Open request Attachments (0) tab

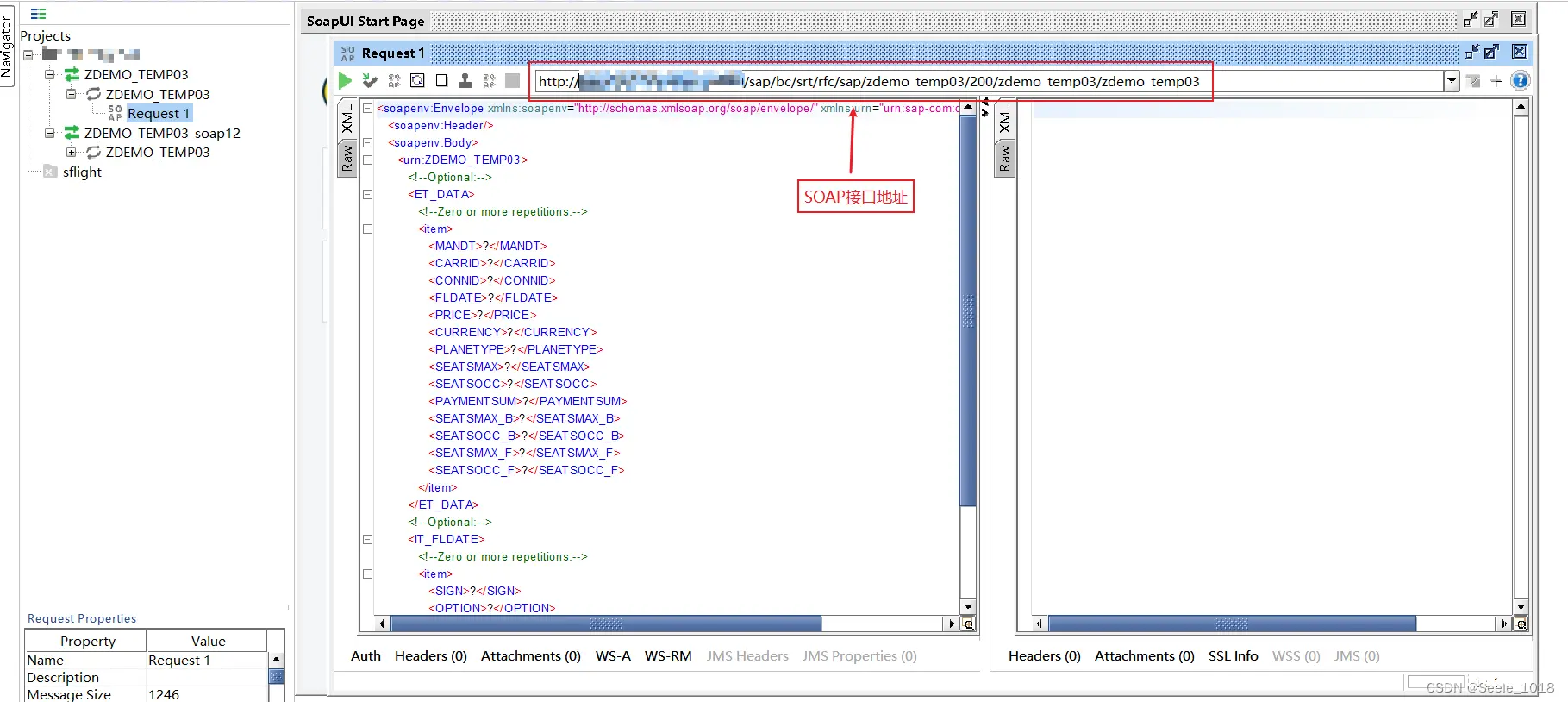tap(531, 656)
